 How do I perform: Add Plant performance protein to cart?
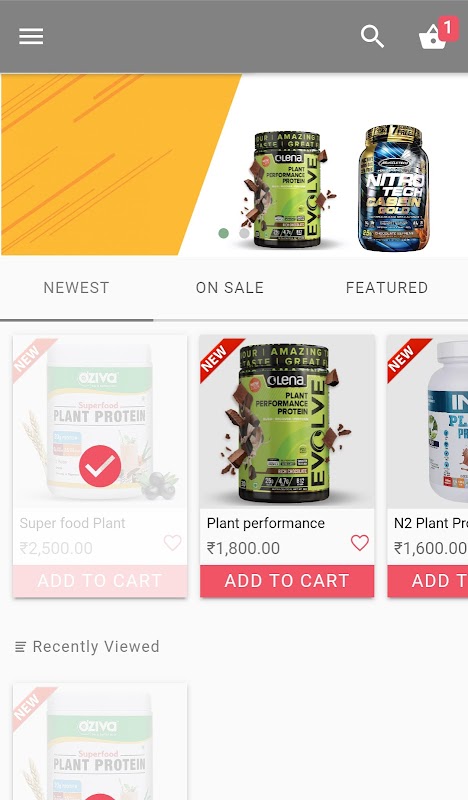pos(287,581)
